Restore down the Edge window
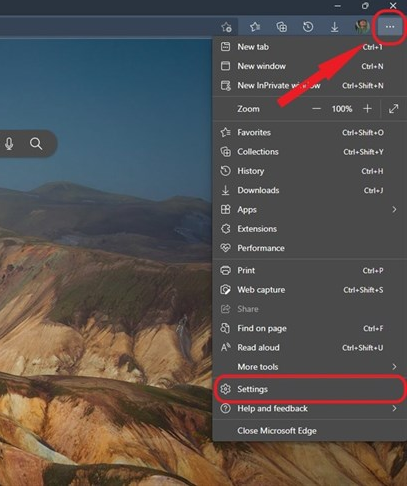 (x=366, y=6)
